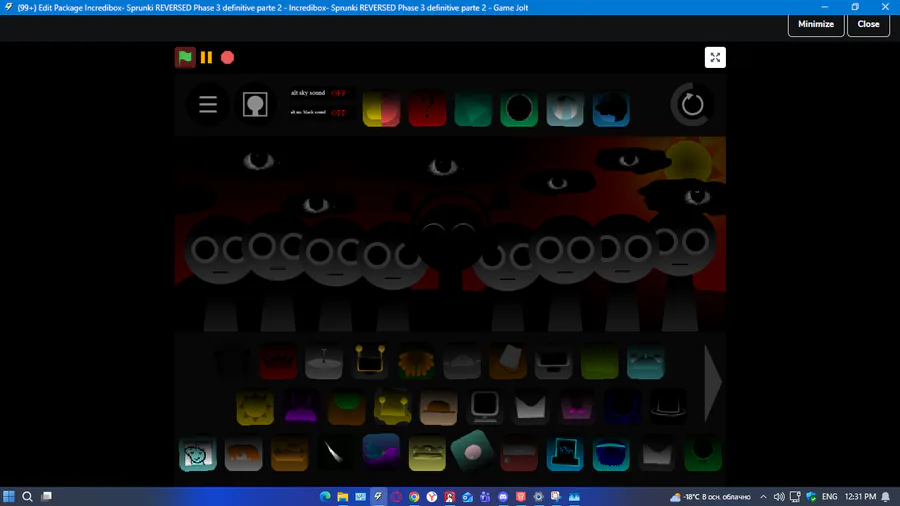Open the weather widget showing -18°C
The width and height of the screenshot is (900, 506).
click(x=711, y=497)
